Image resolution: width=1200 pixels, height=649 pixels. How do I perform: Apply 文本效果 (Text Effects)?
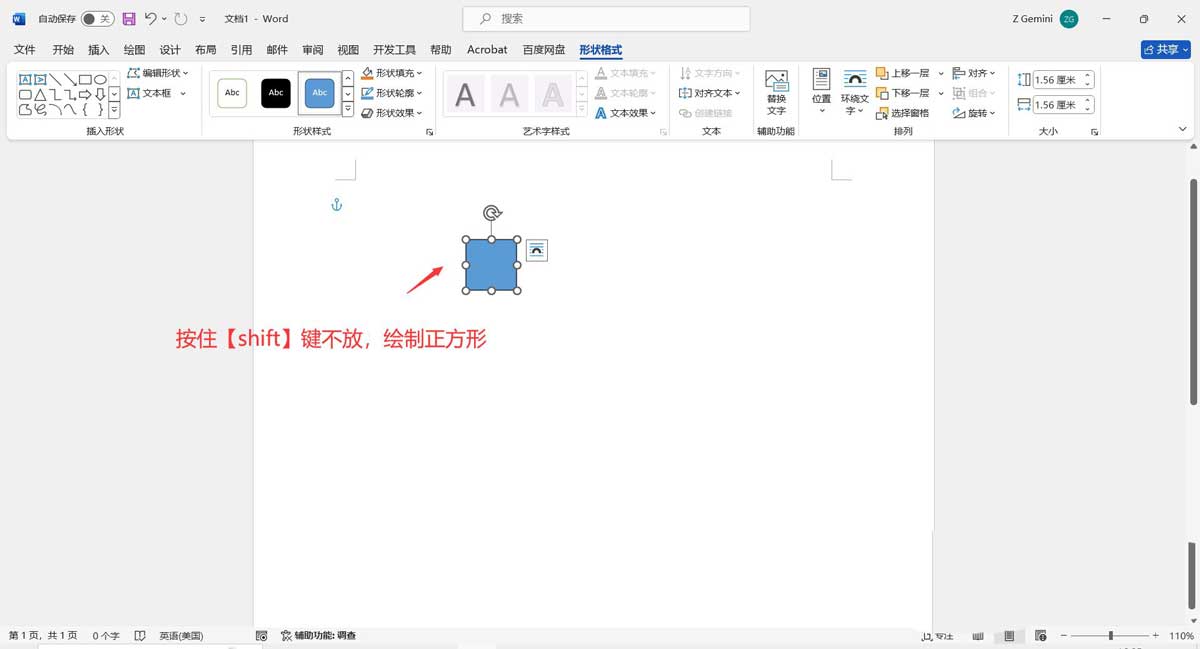(625, 112)
